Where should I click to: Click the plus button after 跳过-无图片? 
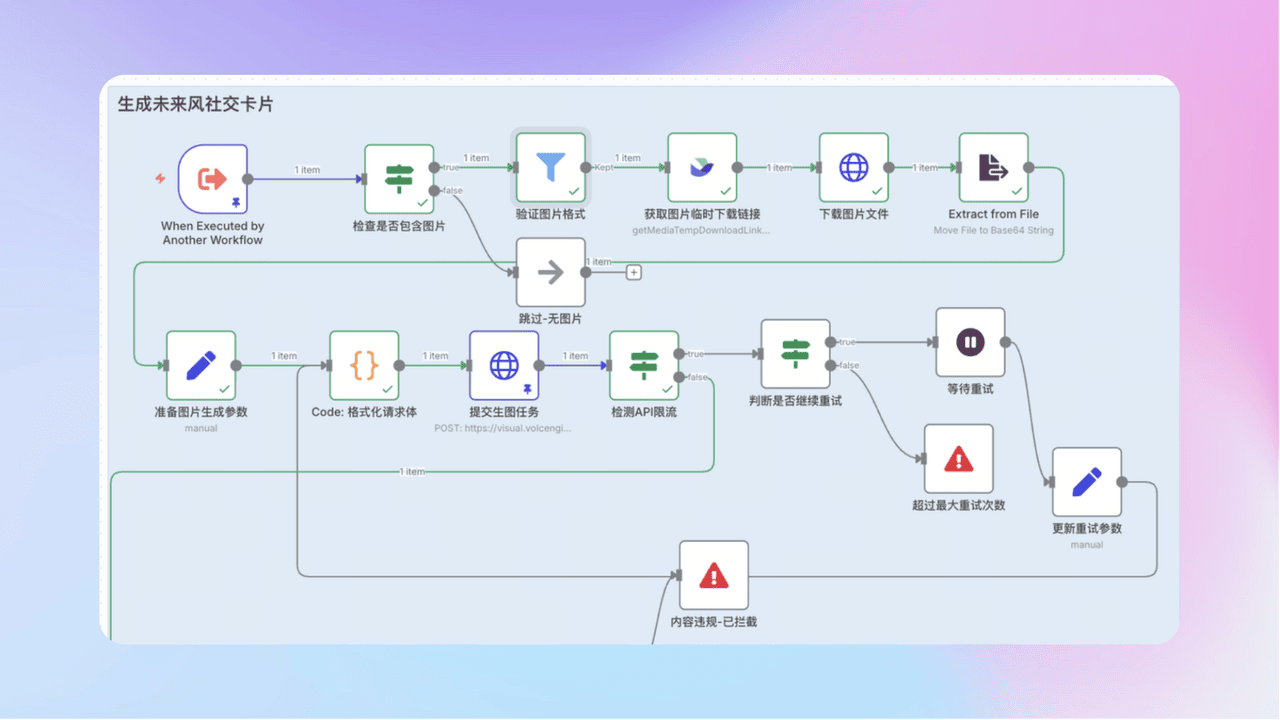point(633,272)
